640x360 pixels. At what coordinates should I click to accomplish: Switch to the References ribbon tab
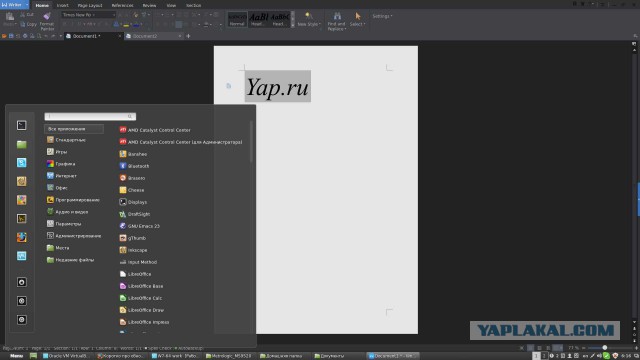pos(122,5)
